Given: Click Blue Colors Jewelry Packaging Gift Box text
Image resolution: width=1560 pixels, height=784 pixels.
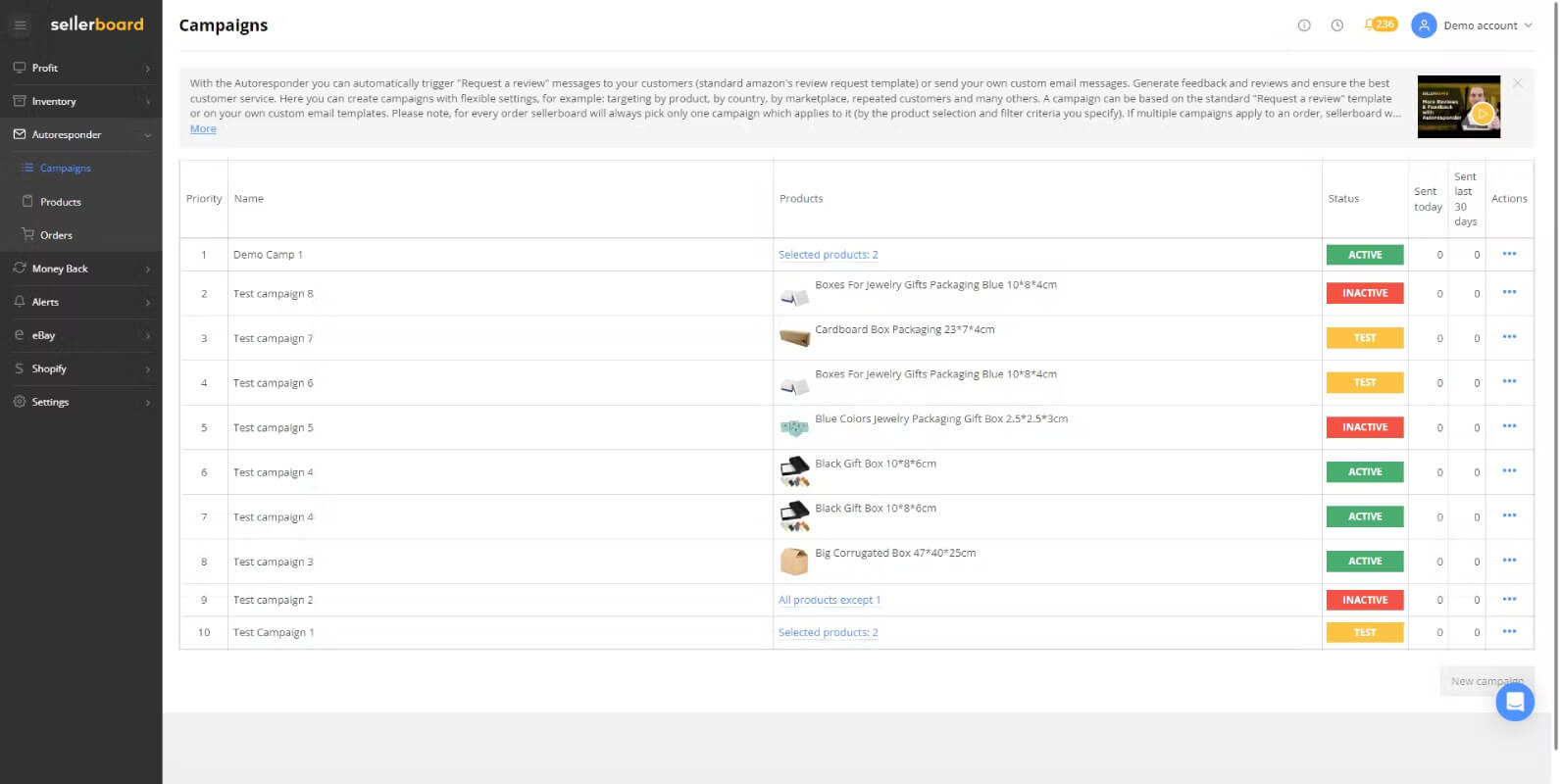Looking at the screenshot, I should point(941,418).
